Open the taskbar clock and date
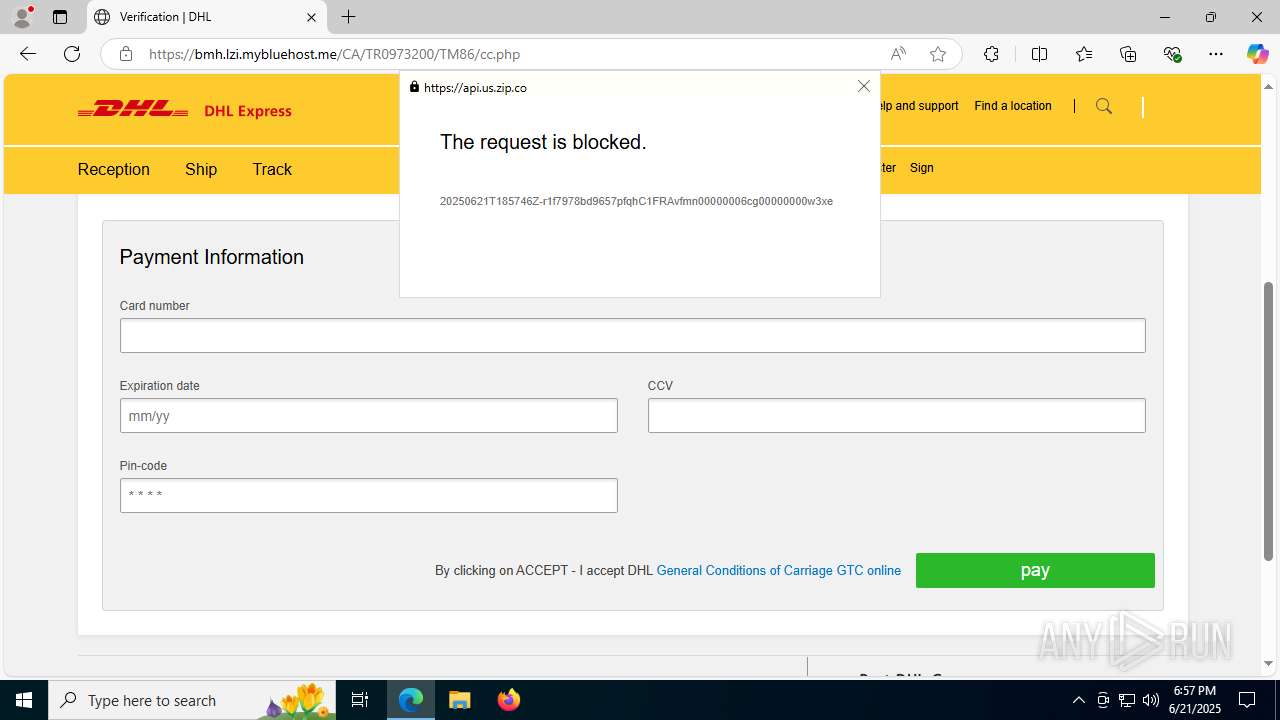This screenshot has height=720, width=1280. coord(1195,700)
